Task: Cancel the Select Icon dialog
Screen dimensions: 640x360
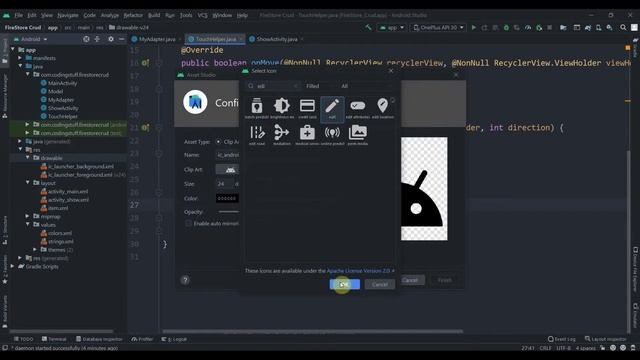Action: (x=380, y=284)
